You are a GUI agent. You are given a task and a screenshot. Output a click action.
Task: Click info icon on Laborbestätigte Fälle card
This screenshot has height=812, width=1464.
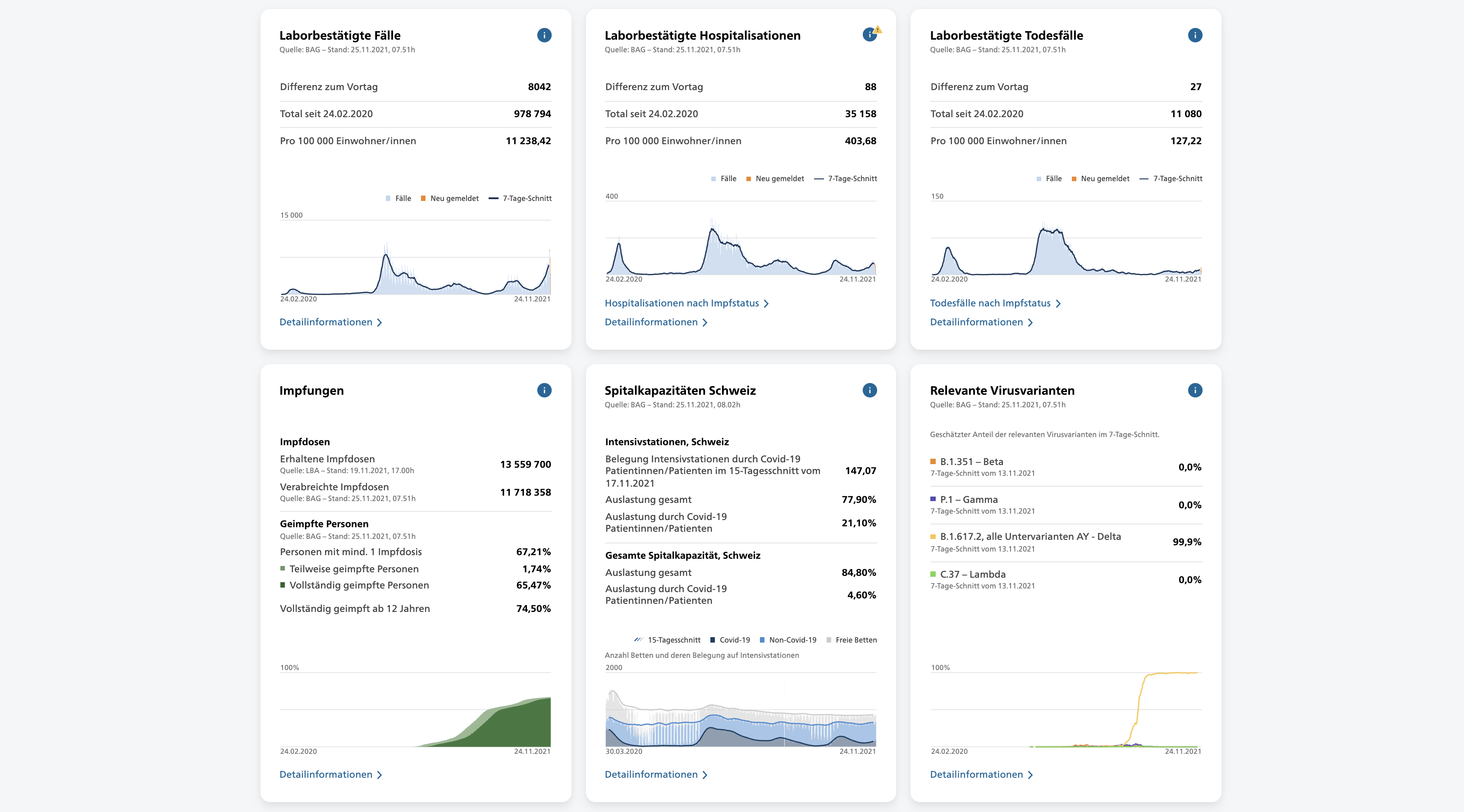(544, 35)
